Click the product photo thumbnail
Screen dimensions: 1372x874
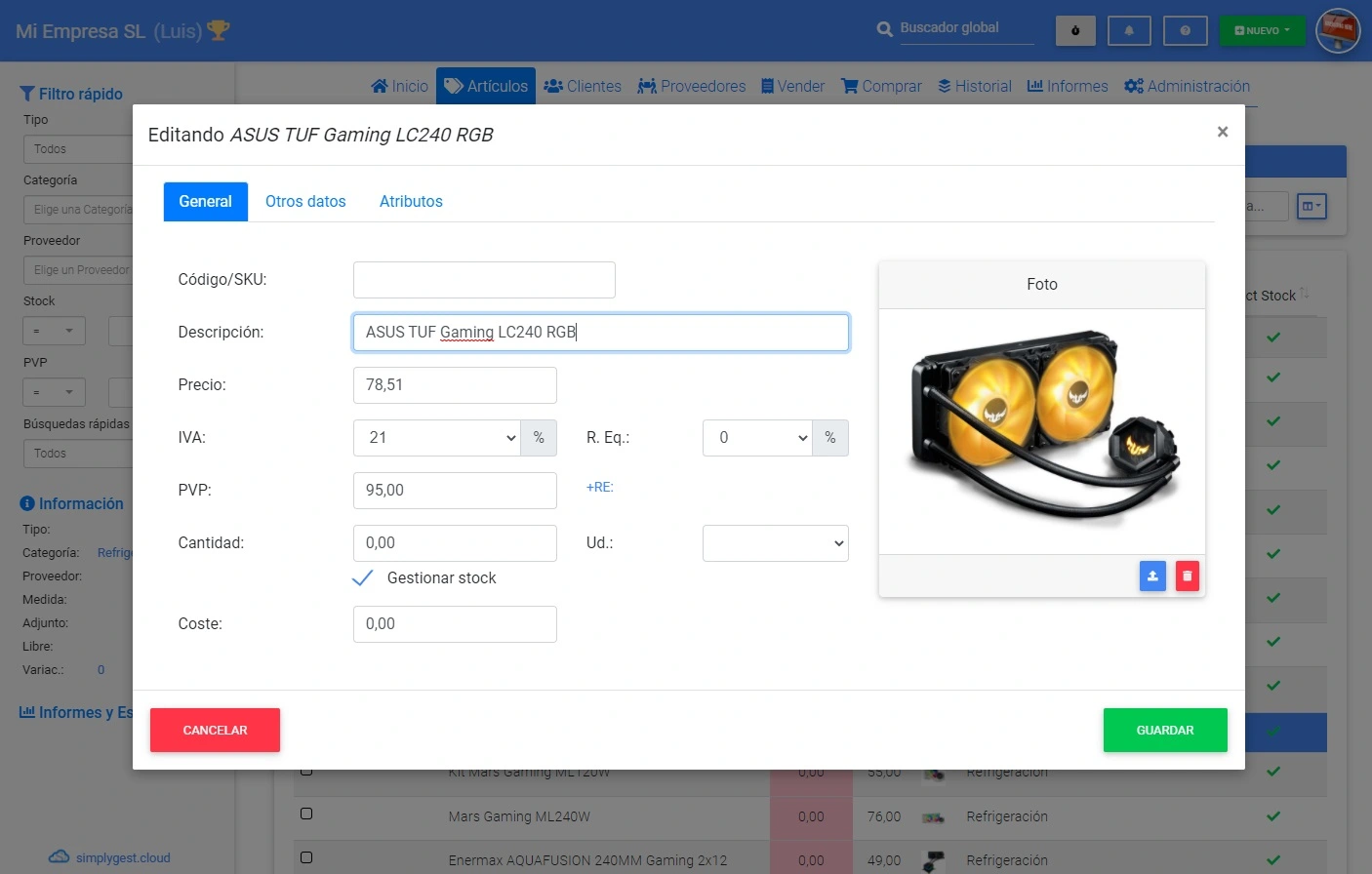pyautogui.click(x=1041, y=429)
